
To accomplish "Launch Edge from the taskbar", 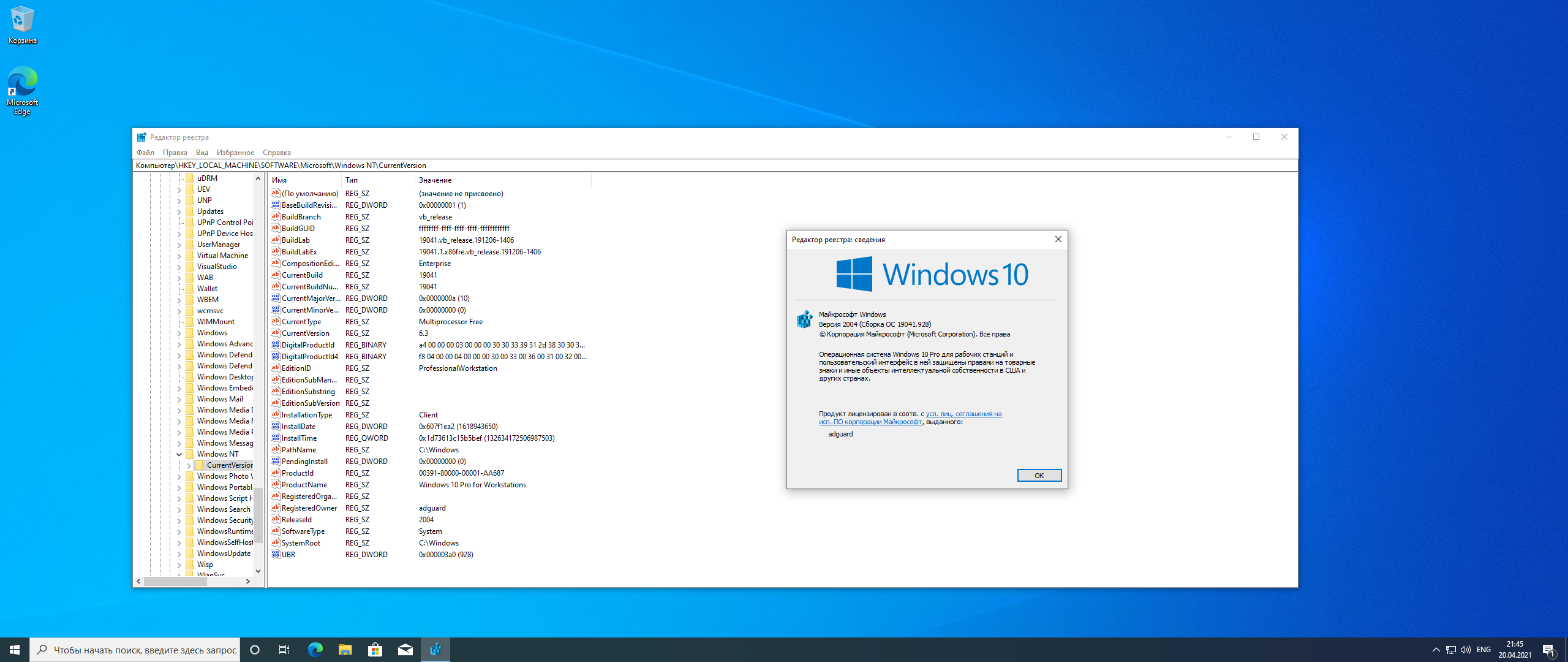I will pyautogui.click(x=315, y=650).
